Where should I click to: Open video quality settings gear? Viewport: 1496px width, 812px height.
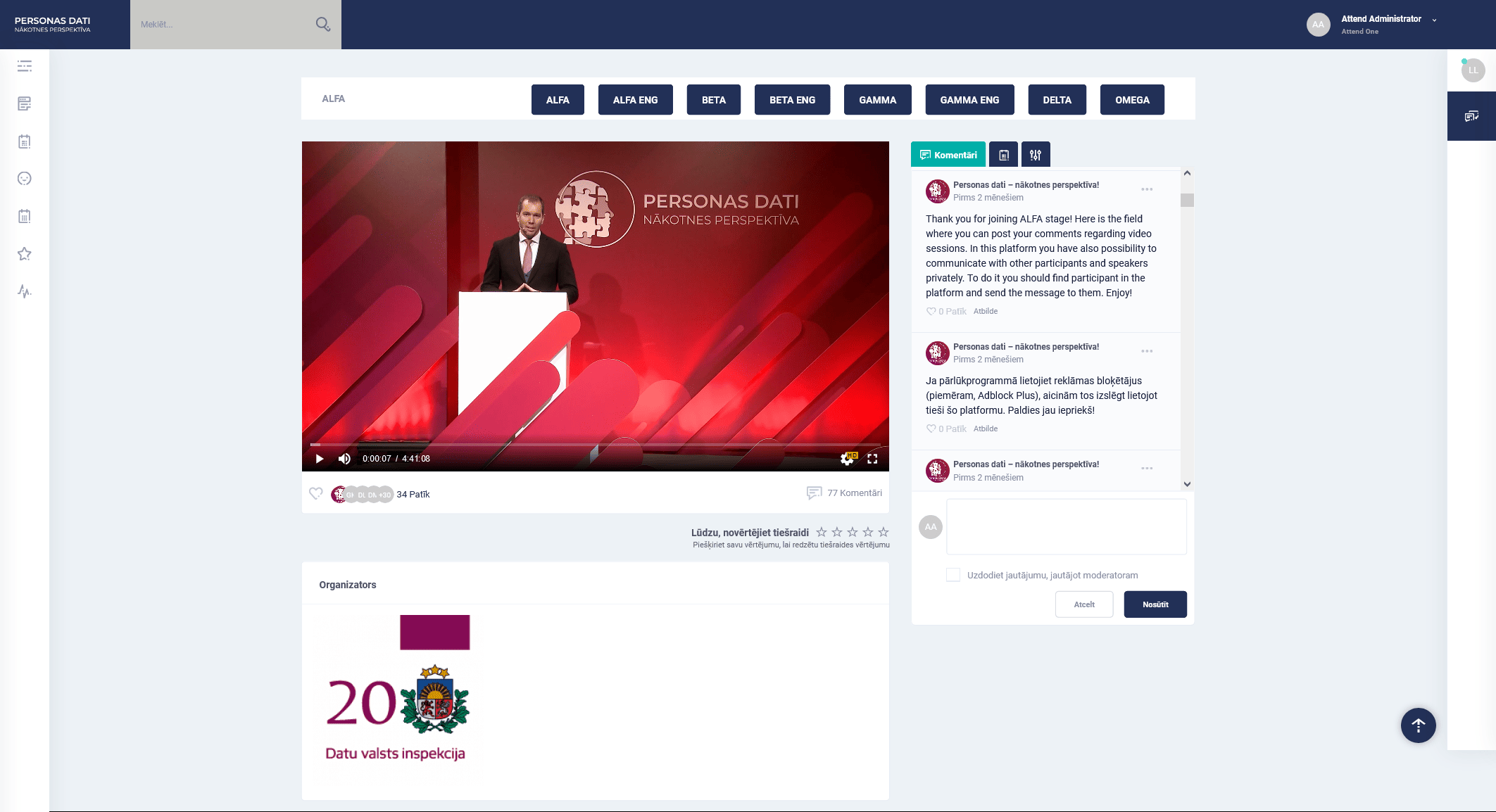(848, 459)
